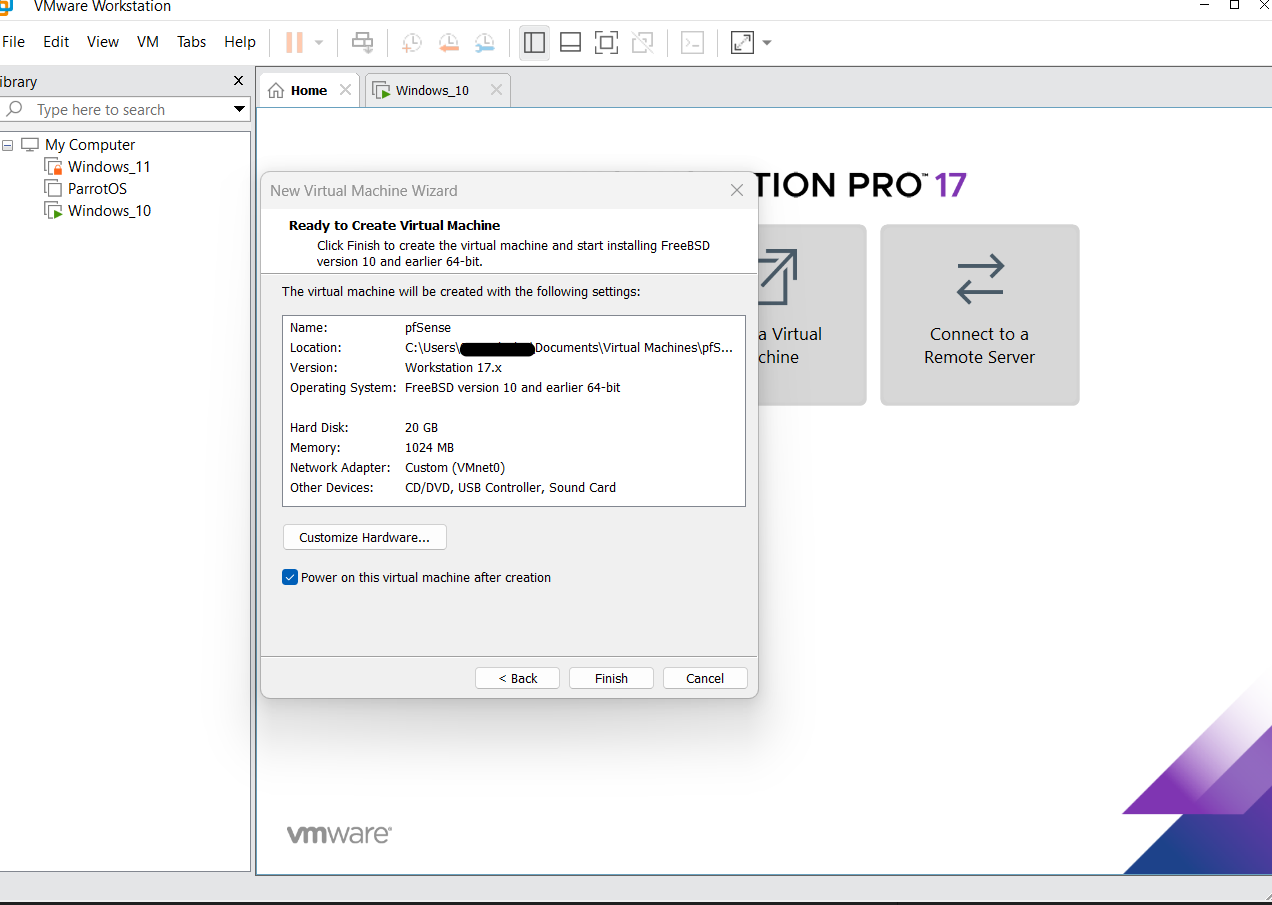
Task: Click the Unity mode toolbar icon
Action: click(x=643, y=42)
